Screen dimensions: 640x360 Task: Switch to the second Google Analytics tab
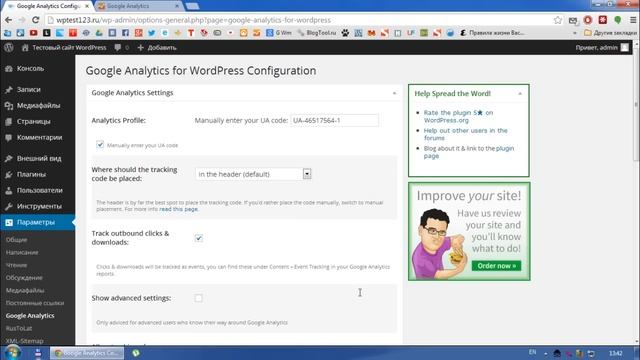click(139, 6)
